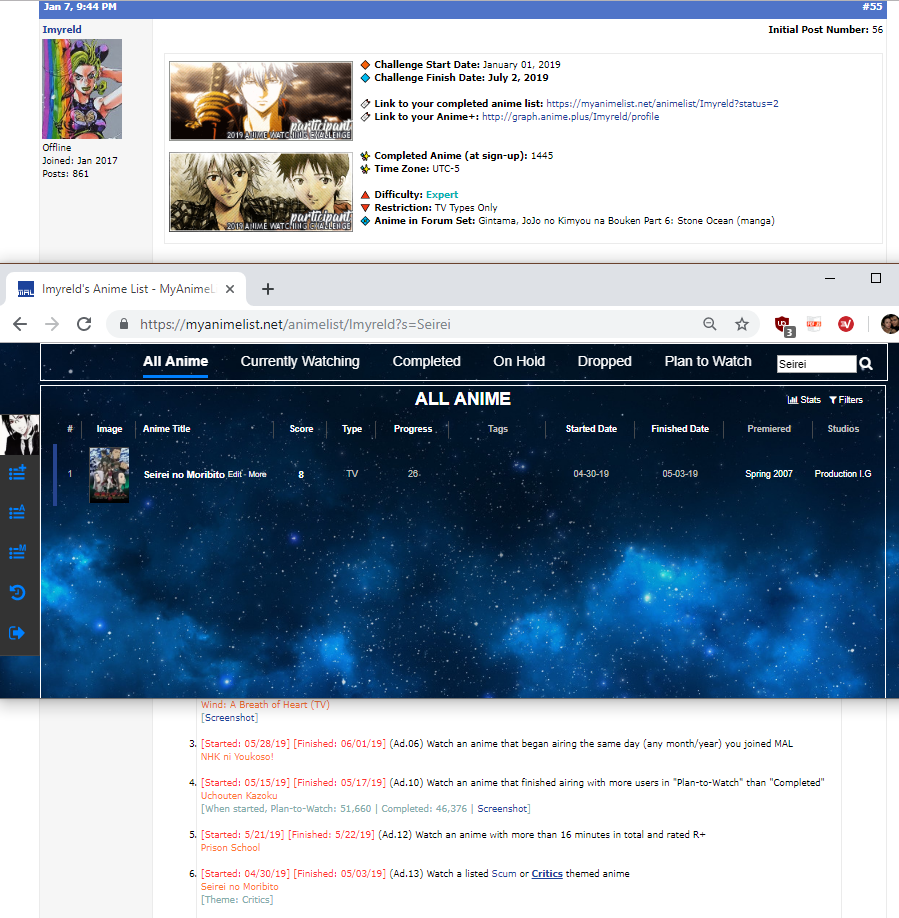
Task: Select the Add Anime icon in the sidebar
Action: point(18,472)
